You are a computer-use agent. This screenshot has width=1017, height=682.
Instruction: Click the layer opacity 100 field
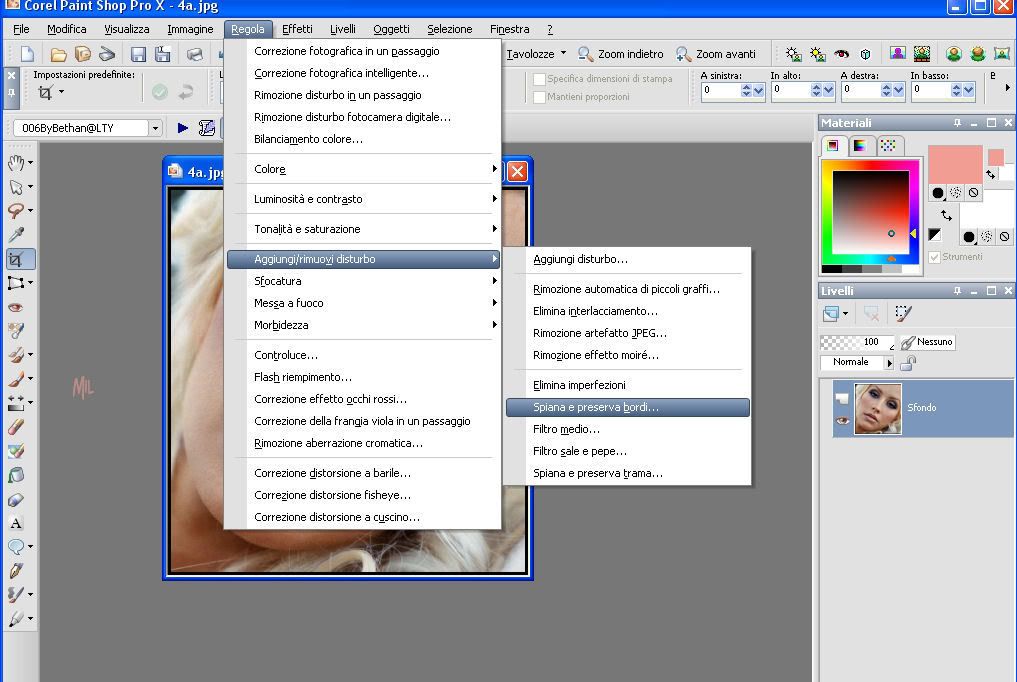[857, 342]
